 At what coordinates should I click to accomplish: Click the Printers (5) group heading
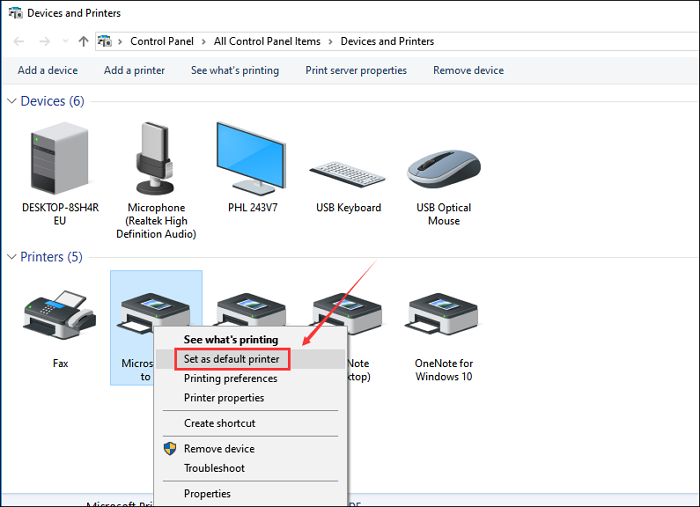(51, 257)
